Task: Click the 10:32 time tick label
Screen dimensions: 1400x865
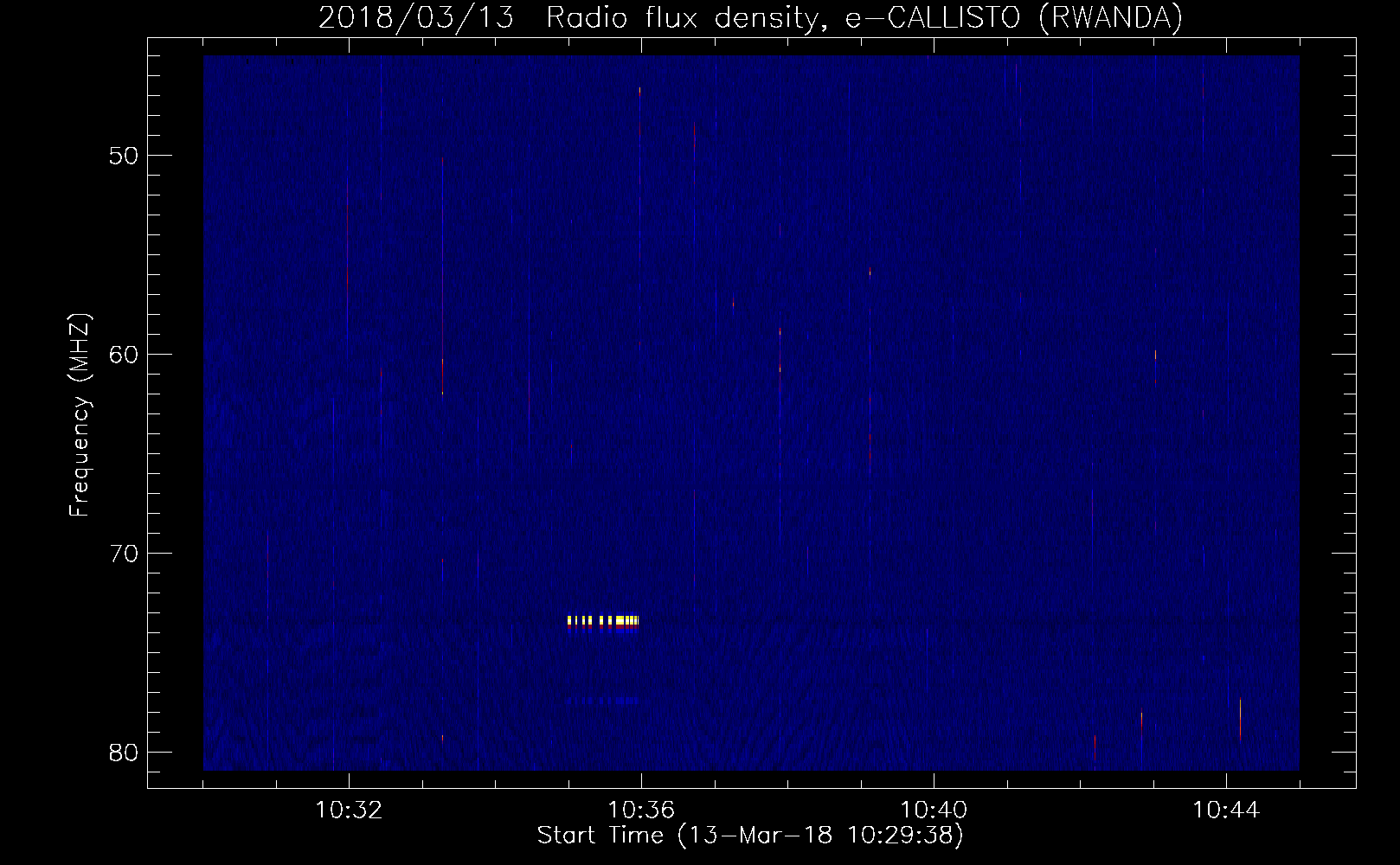Action: [349, 811]
